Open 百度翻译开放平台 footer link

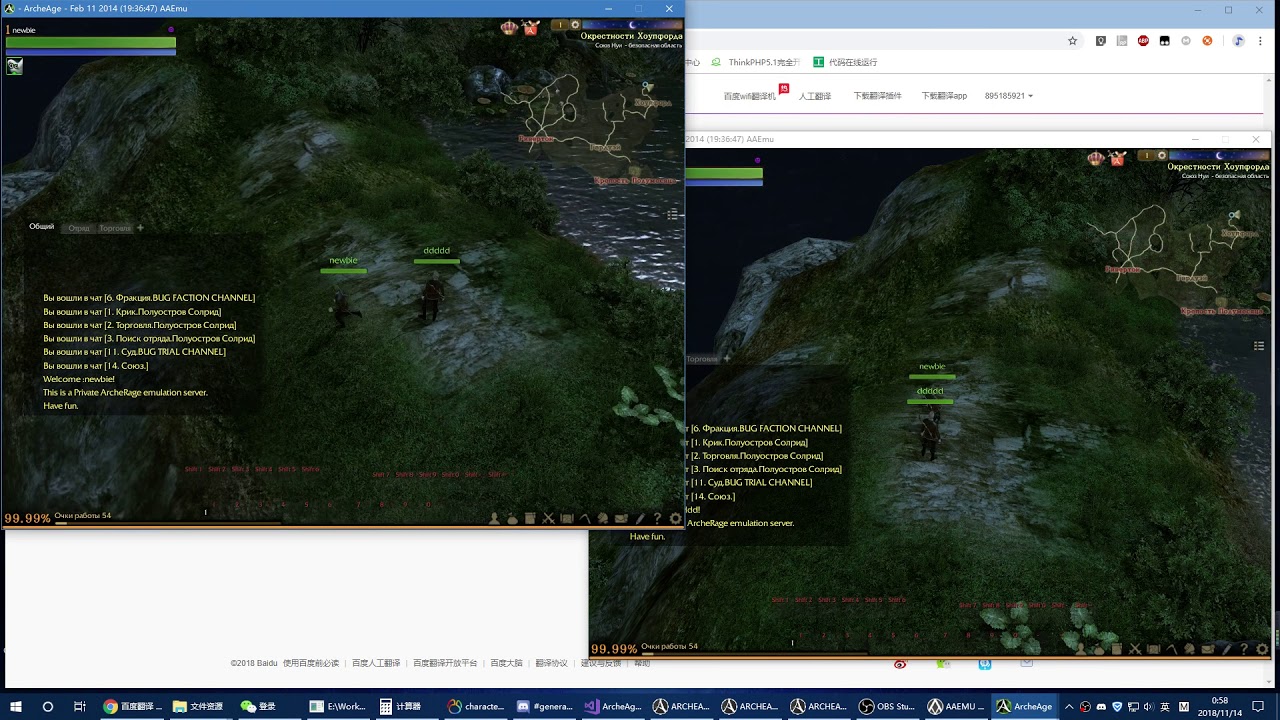(445, 663)
